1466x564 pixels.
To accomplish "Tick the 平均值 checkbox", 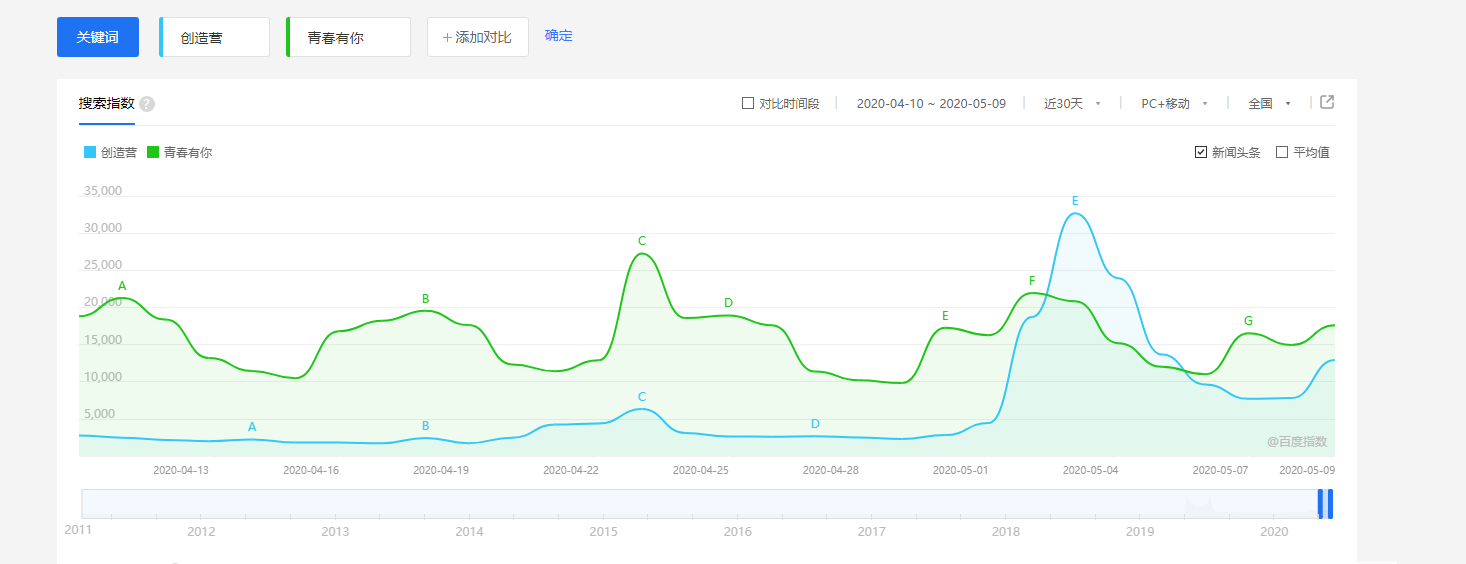I will 1282,153.
